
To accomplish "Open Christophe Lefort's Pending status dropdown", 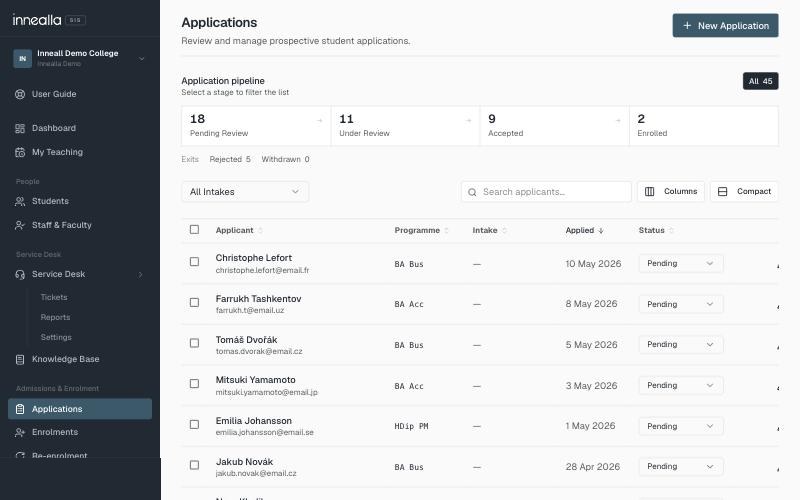I will point(681,264).
